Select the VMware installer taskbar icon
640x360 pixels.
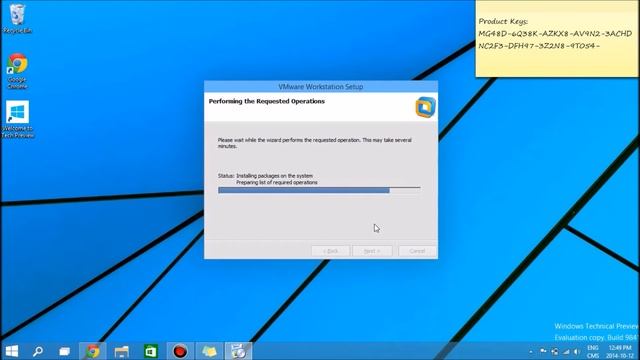pyautogui.click(x=238, y=351)
